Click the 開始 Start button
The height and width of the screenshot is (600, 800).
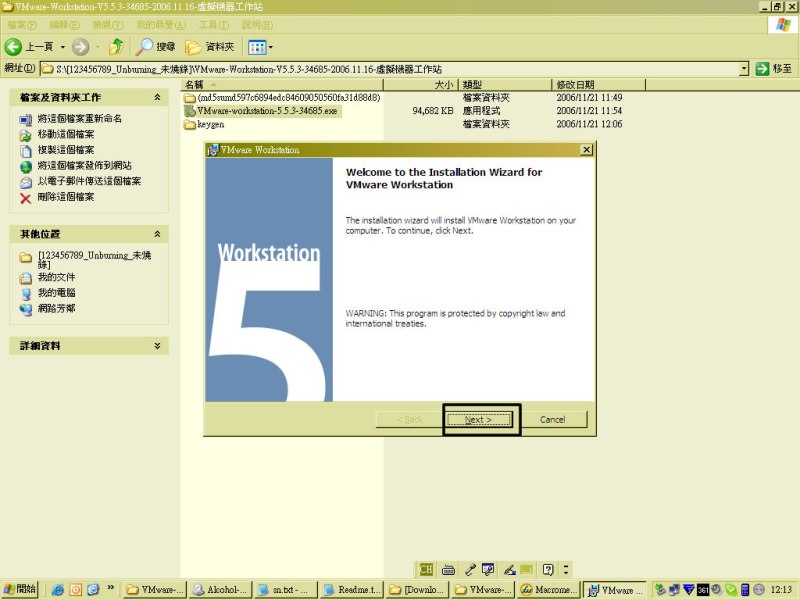(x=19, y=590)
